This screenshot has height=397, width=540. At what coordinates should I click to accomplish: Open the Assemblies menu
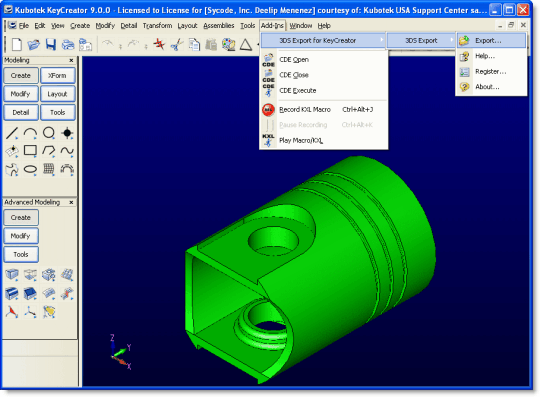(219, 26)
